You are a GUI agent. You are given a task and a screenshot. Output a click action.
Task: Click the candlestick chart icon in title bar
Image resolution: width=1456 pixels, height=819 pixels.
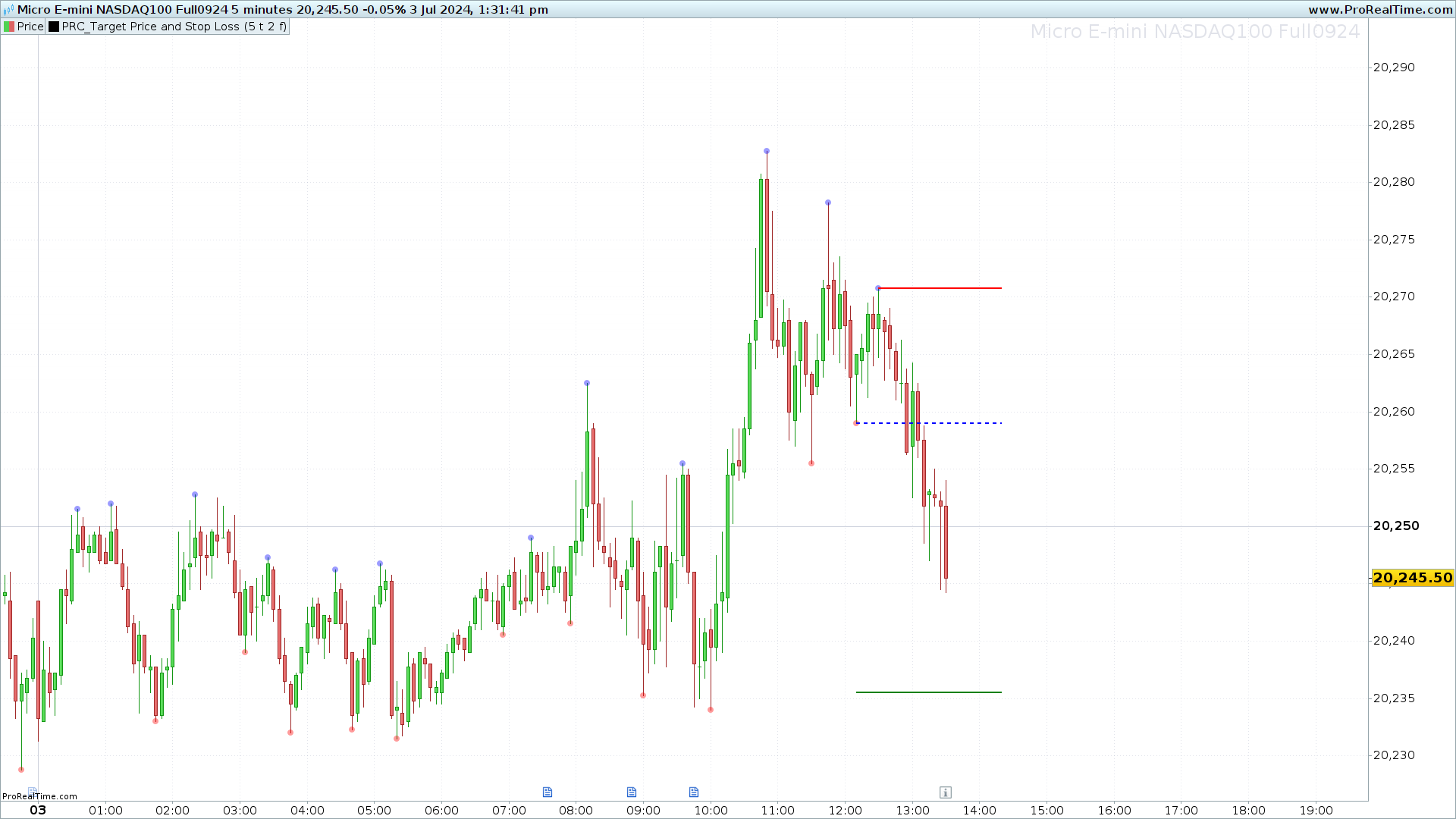coord(9,10)
